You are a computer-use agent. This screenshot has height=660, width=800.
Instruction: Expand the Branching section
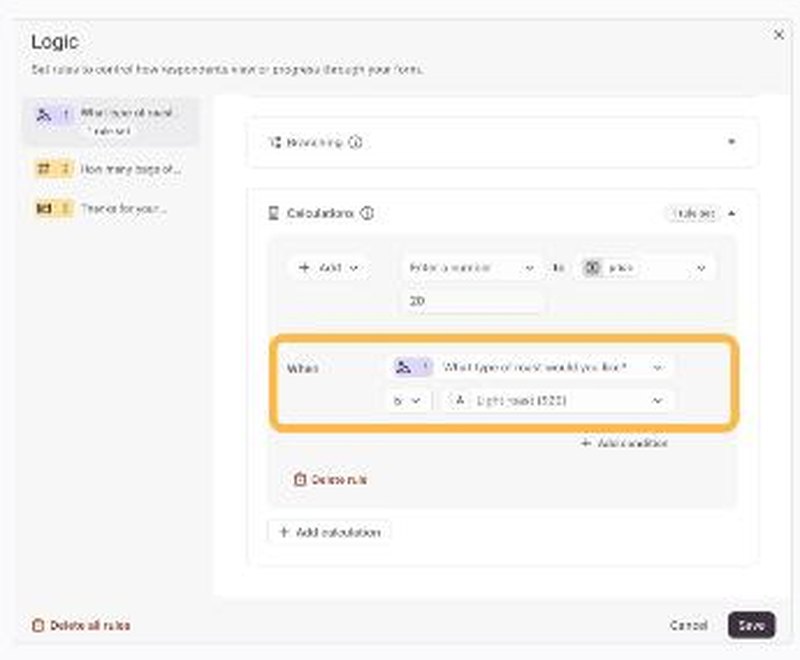(732, 142)
